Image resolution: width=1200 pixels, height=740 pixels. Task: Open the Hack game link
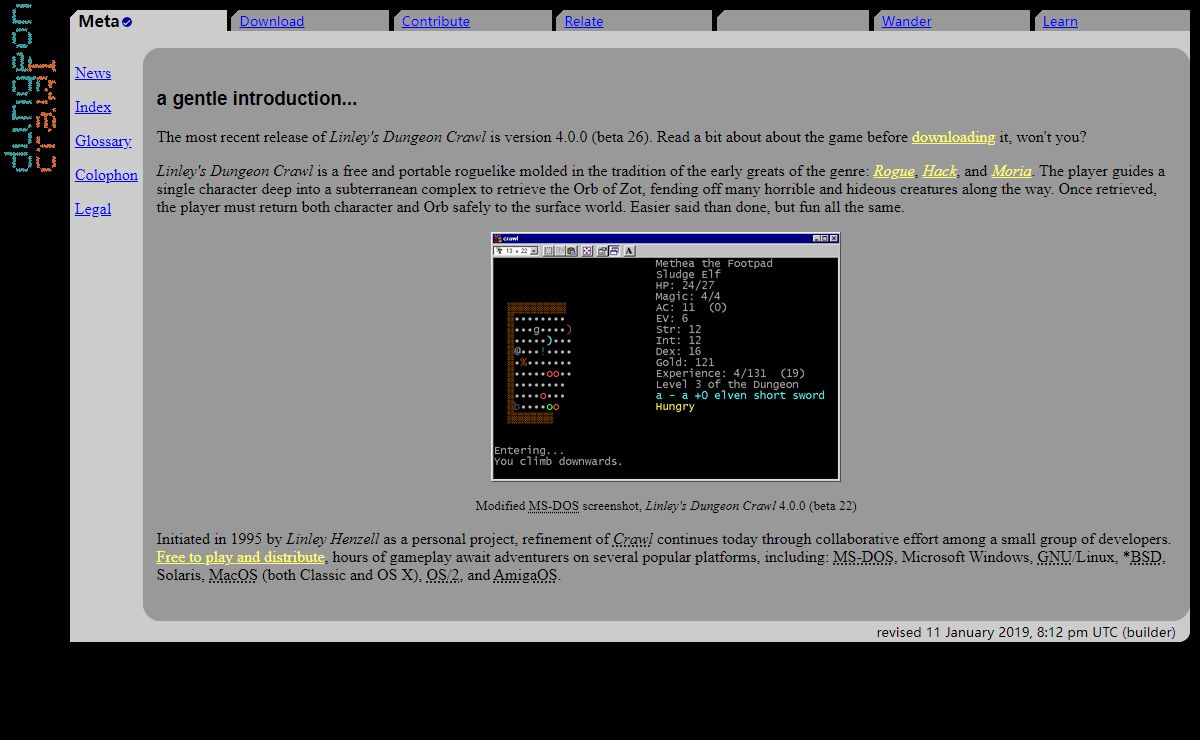[x=939, y=171]
